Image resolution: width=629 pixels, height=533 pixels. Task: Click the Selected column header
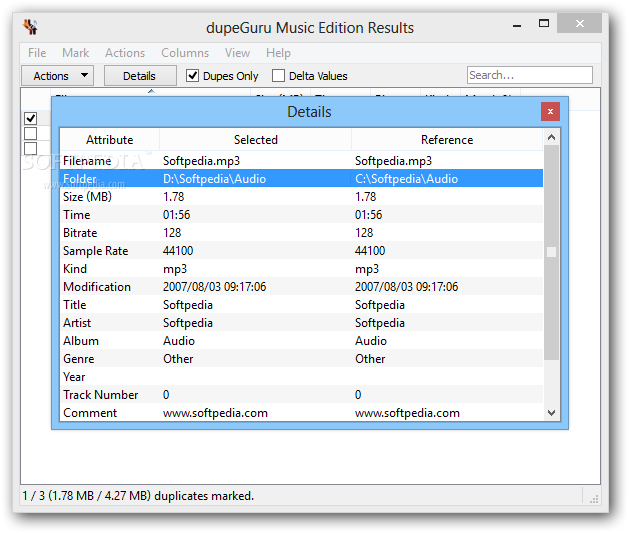[x=256, y=140]
